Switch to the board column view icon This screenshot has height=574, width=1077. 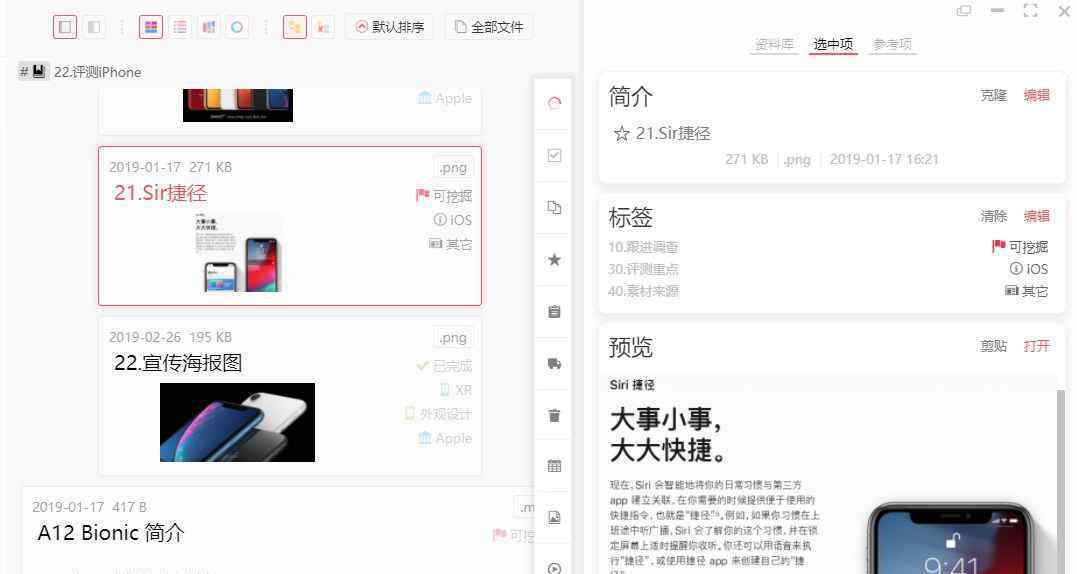tap(208, 27)
